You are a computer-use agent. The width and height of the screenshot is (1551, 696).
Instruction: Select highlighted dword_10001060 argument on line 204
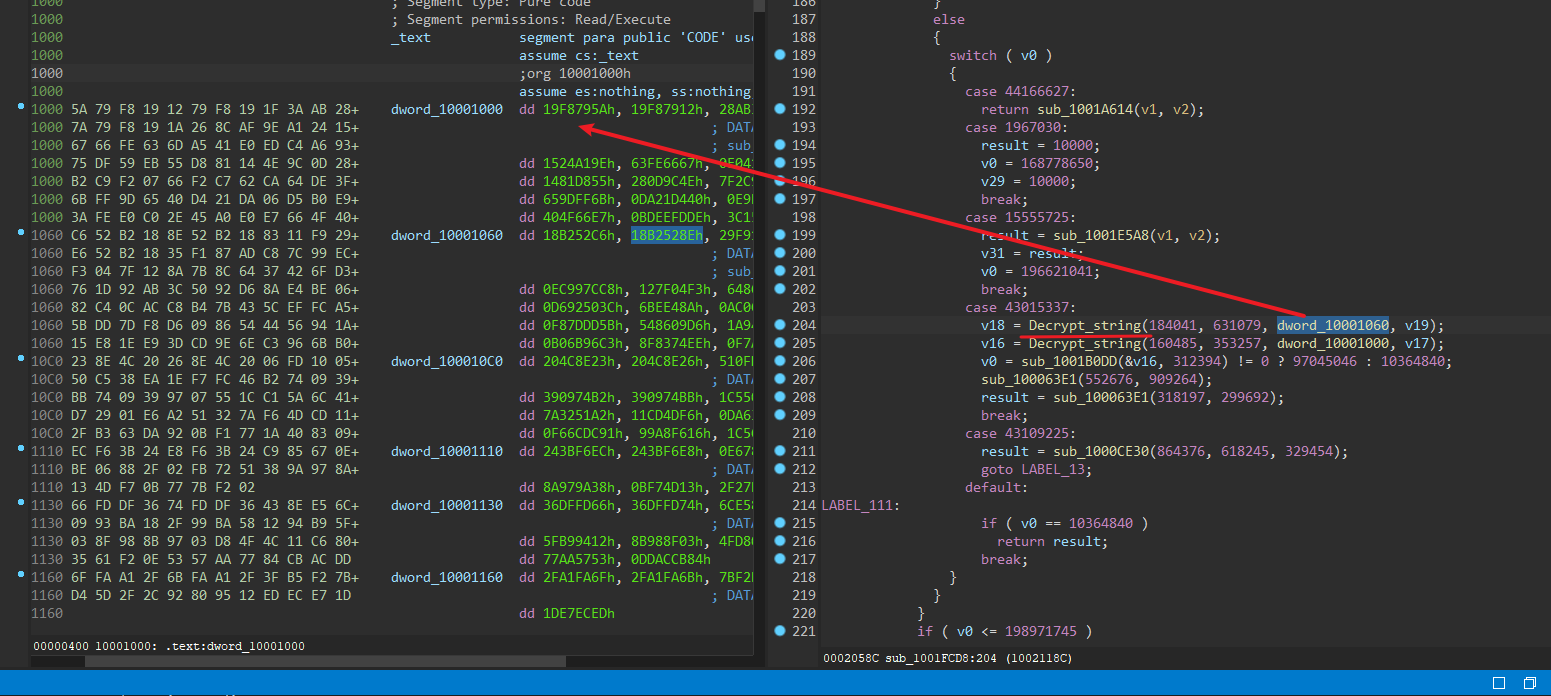point(1332,325)
